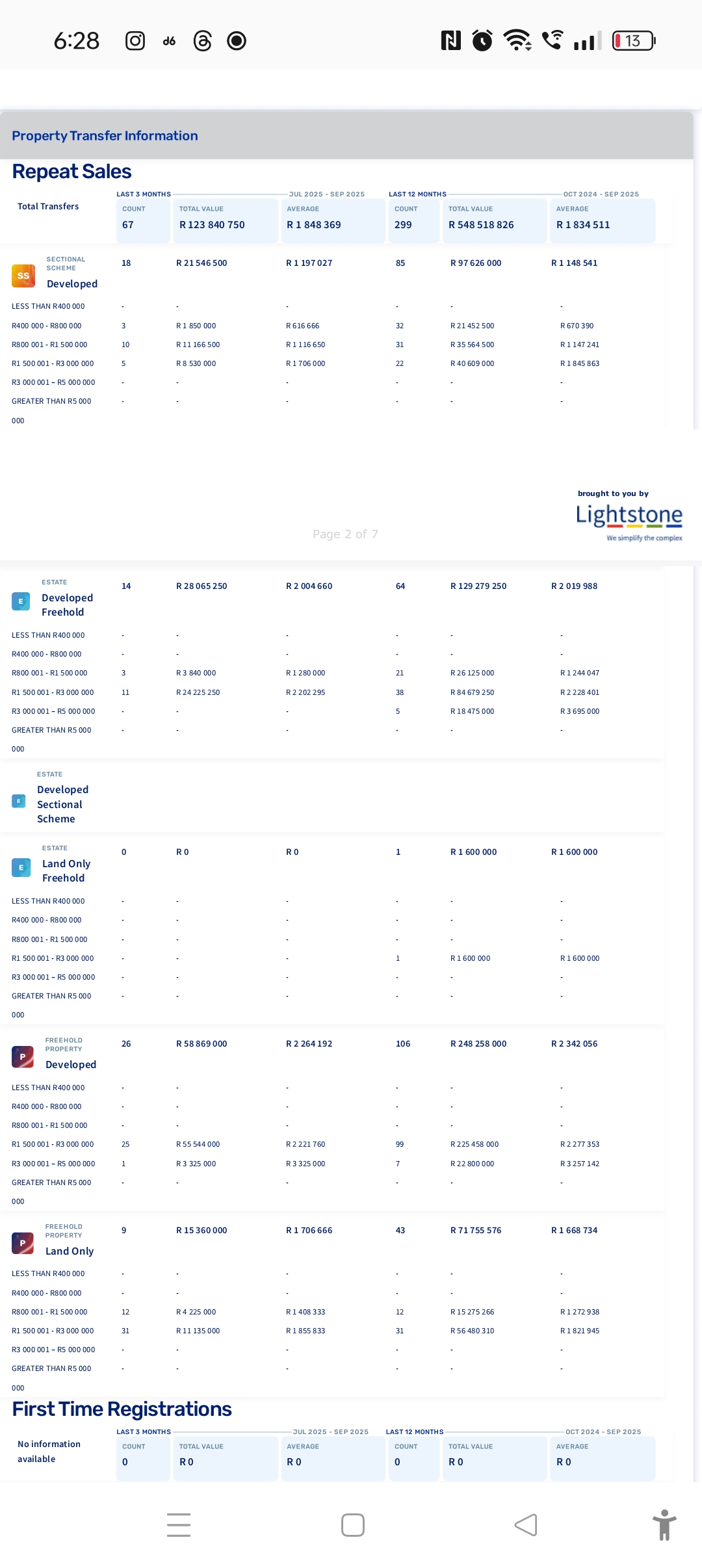Go back using the triangle navigation button

(x=526, y=1525)
